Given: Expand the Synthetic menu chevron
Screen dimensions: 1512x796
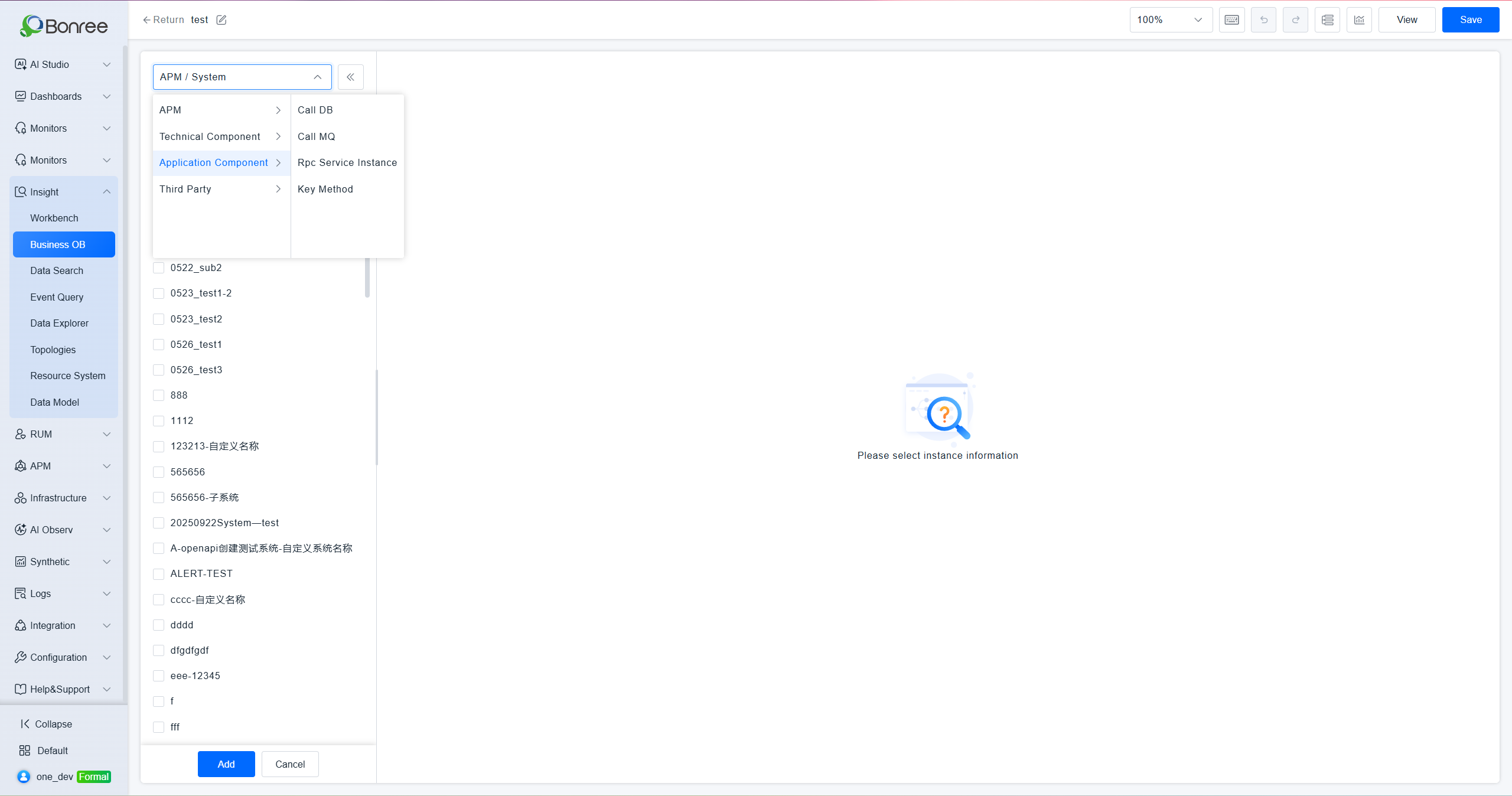Looking at the screenshot, I should pos(107,562).
